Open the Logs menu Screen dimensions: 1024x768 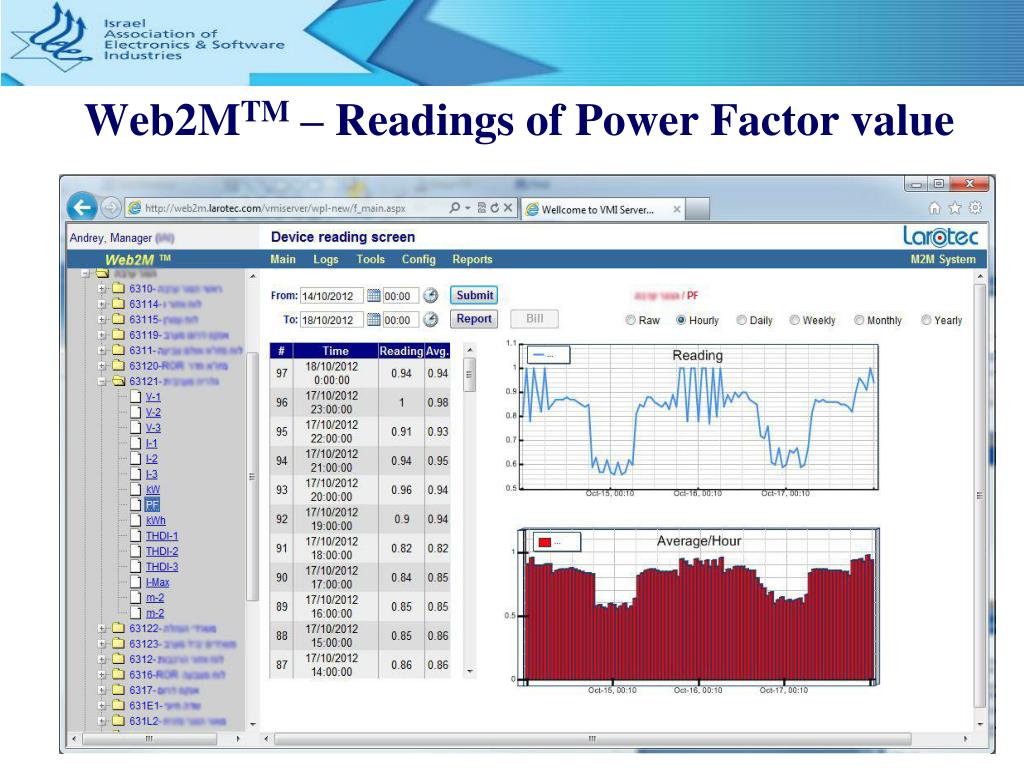[325, 259]
